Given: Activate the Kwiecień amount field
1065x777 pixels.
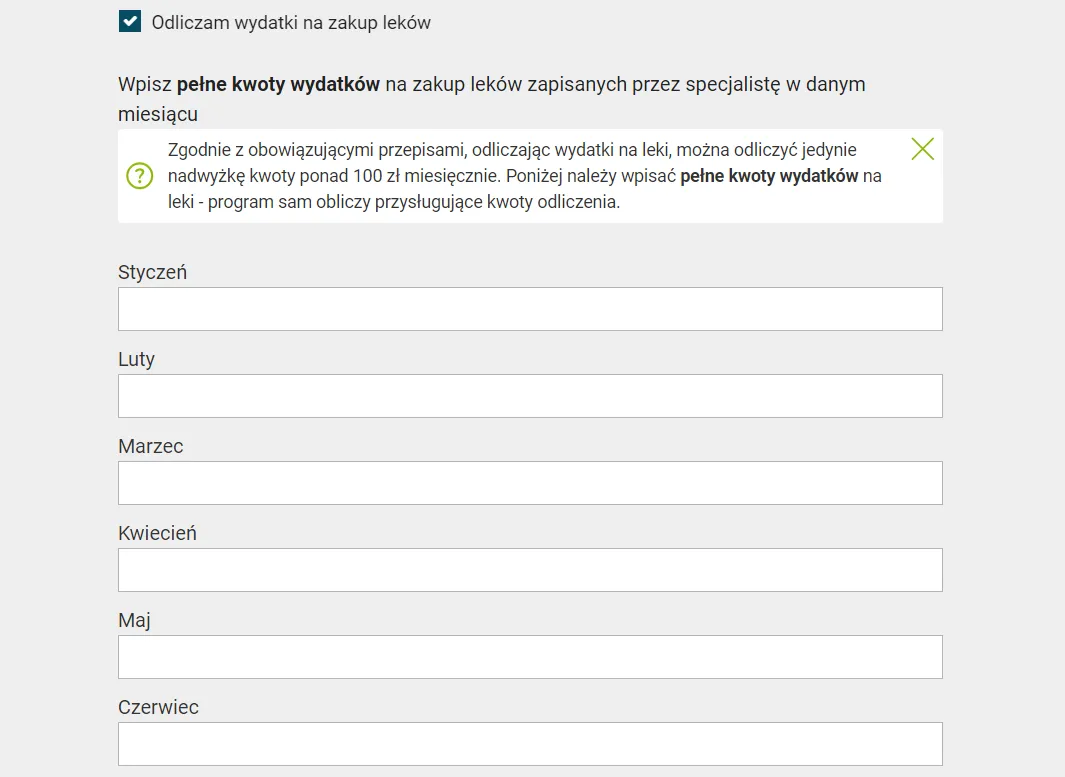Looking at the screenshot, I should (530, 570).
